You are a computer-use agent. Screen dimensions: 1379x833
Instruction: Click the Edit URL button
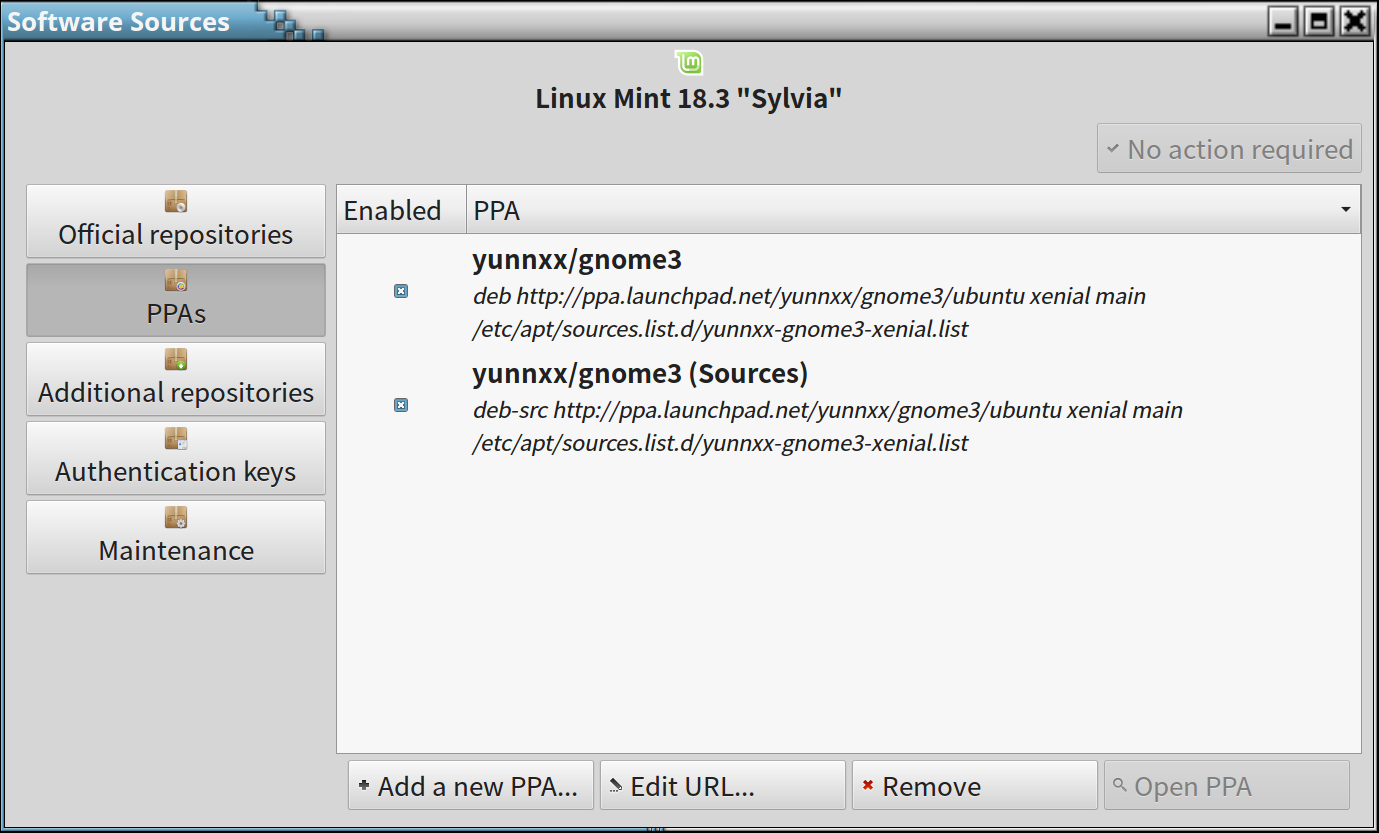point(723,786)
